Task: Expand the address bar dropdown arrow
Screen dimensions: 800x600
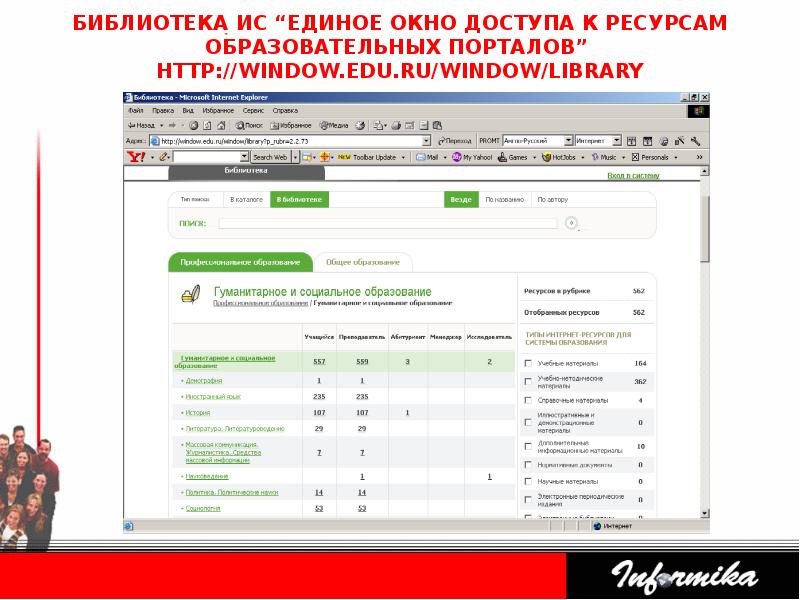Action: point(426,141)
